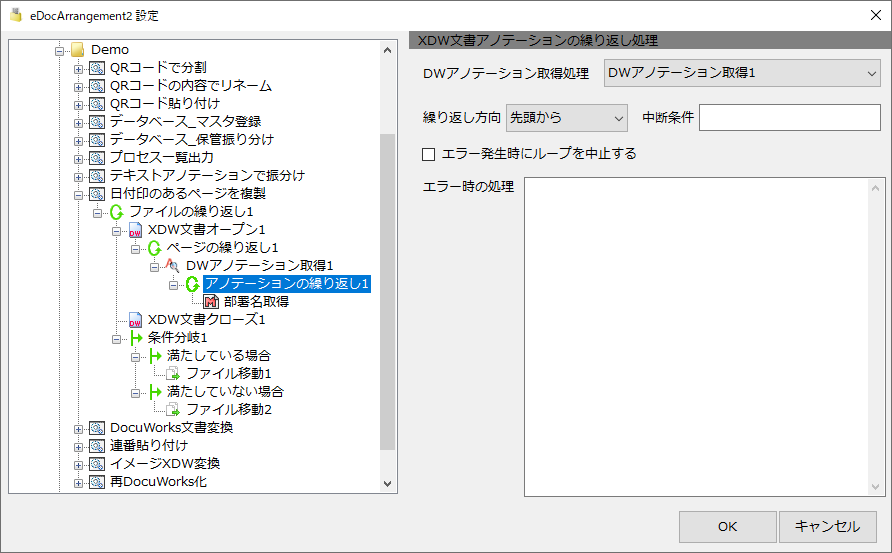Collapse the 満たしている場合 node
The height and width of the screenshot is (553, 892).
[x=135, y=357]
